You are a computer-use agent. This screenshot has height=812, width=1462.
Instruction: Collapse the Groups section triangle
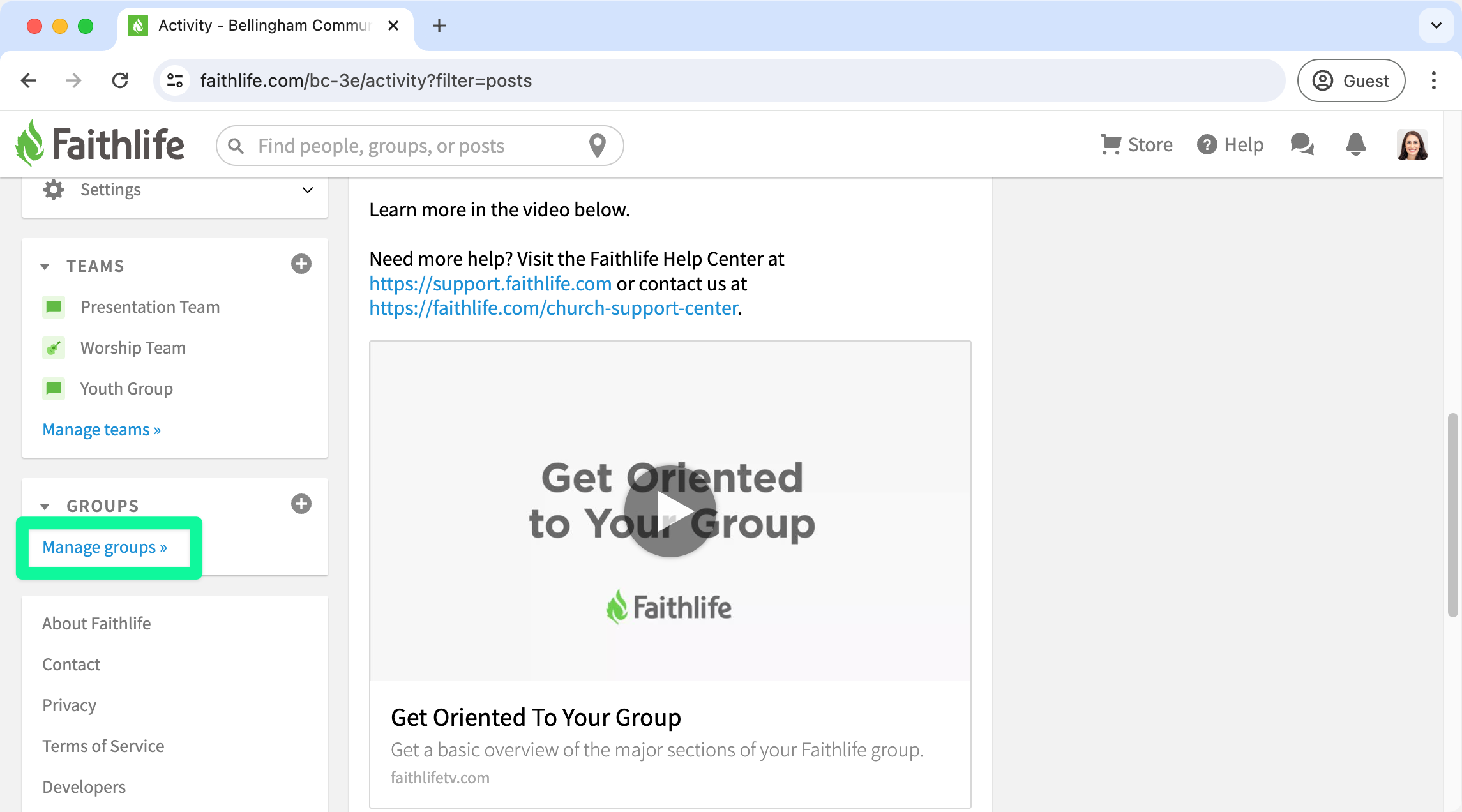pyautogui.click(x=45, y=506)
